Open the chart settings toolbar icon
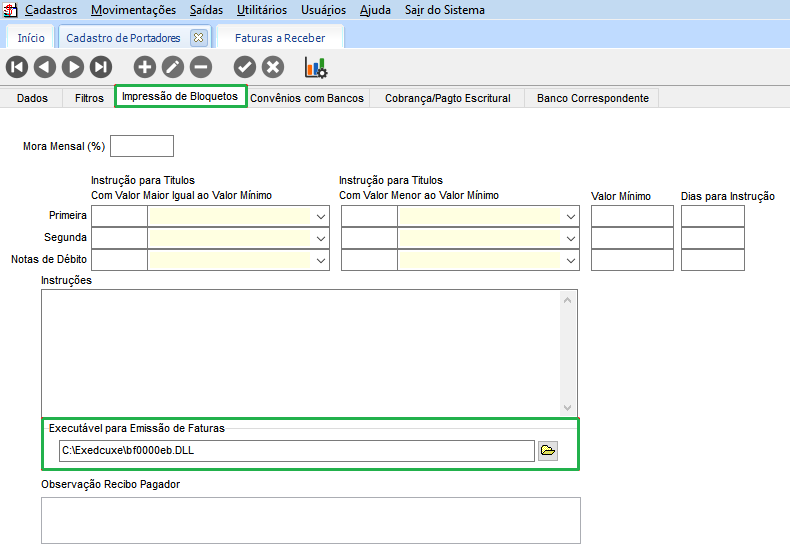The height and width of the screenshot is (555, 790). [x=316, y=67]
